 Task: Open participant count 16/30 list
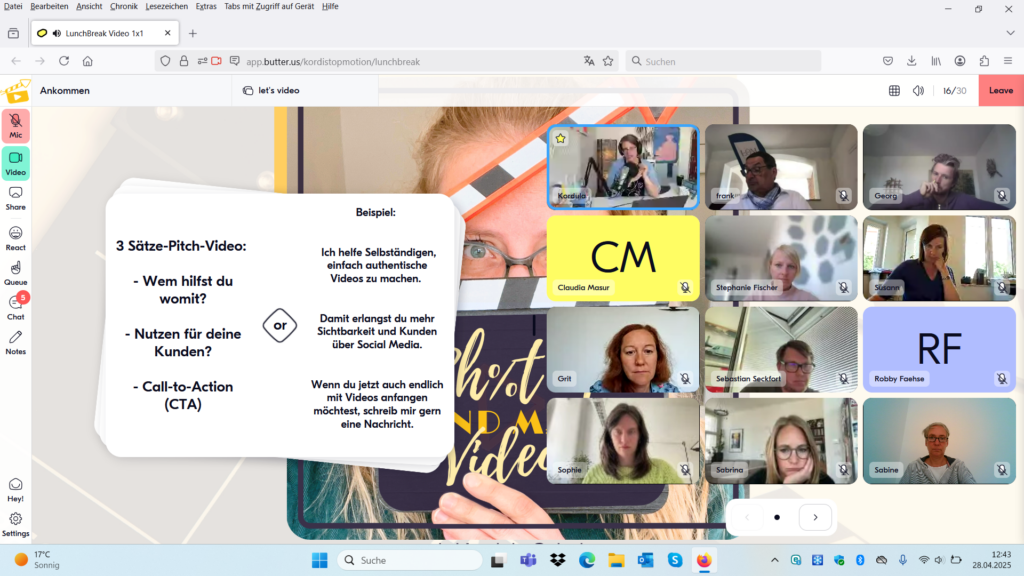pos(954,91)
